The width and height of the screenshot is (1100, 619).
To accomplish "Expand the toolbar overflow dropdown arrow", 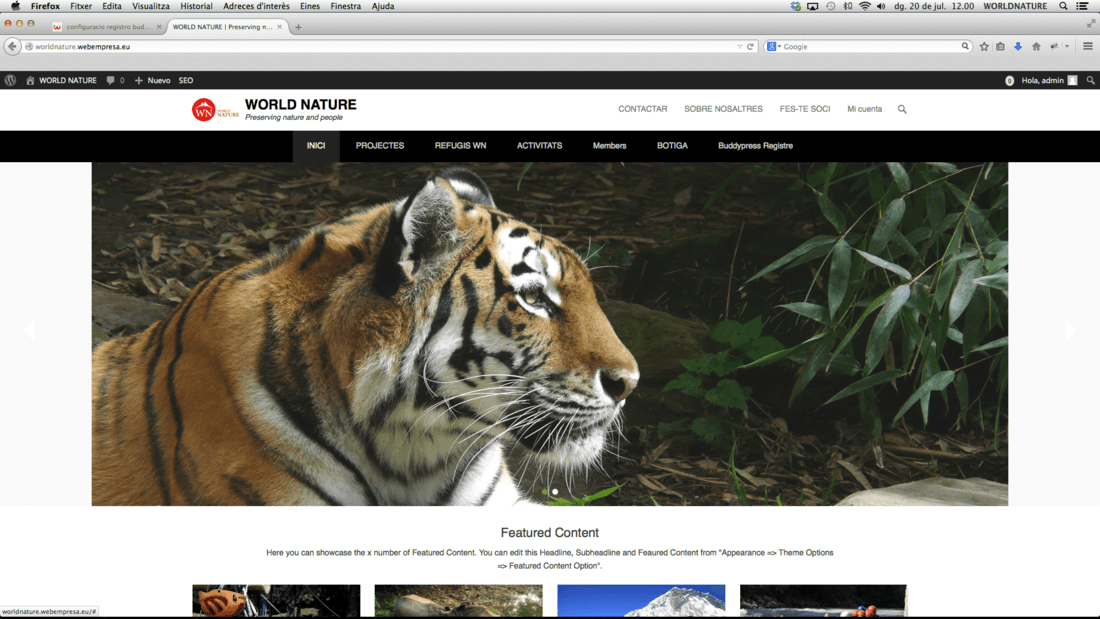I will [x=1067, y=46].
